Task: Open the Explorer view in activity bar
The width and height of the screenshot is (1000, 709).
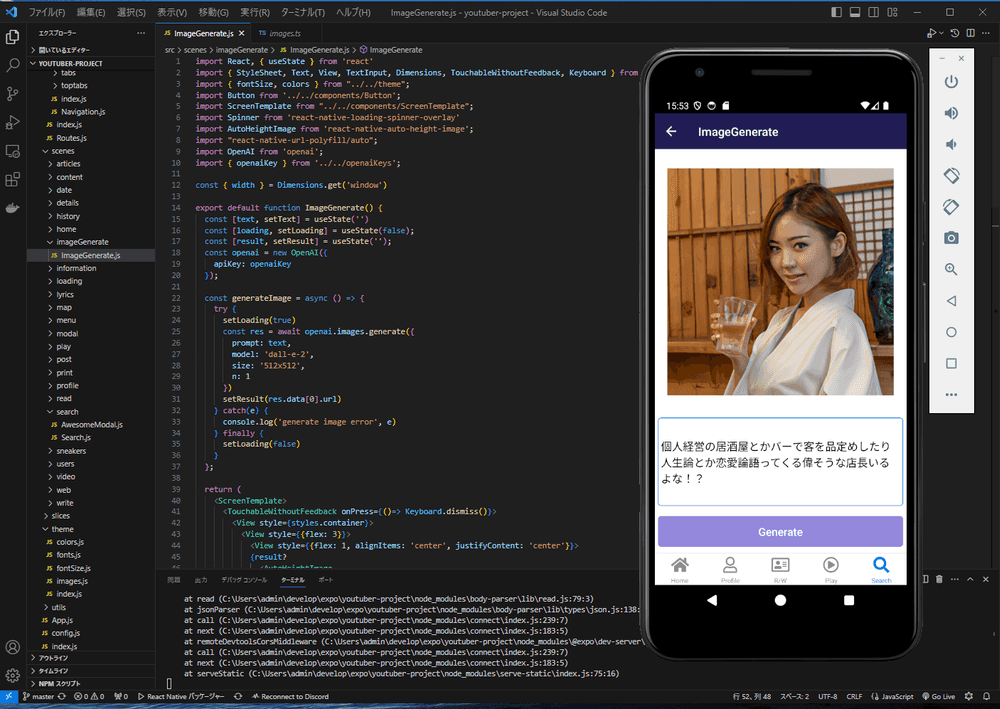Action: [12, 37]
